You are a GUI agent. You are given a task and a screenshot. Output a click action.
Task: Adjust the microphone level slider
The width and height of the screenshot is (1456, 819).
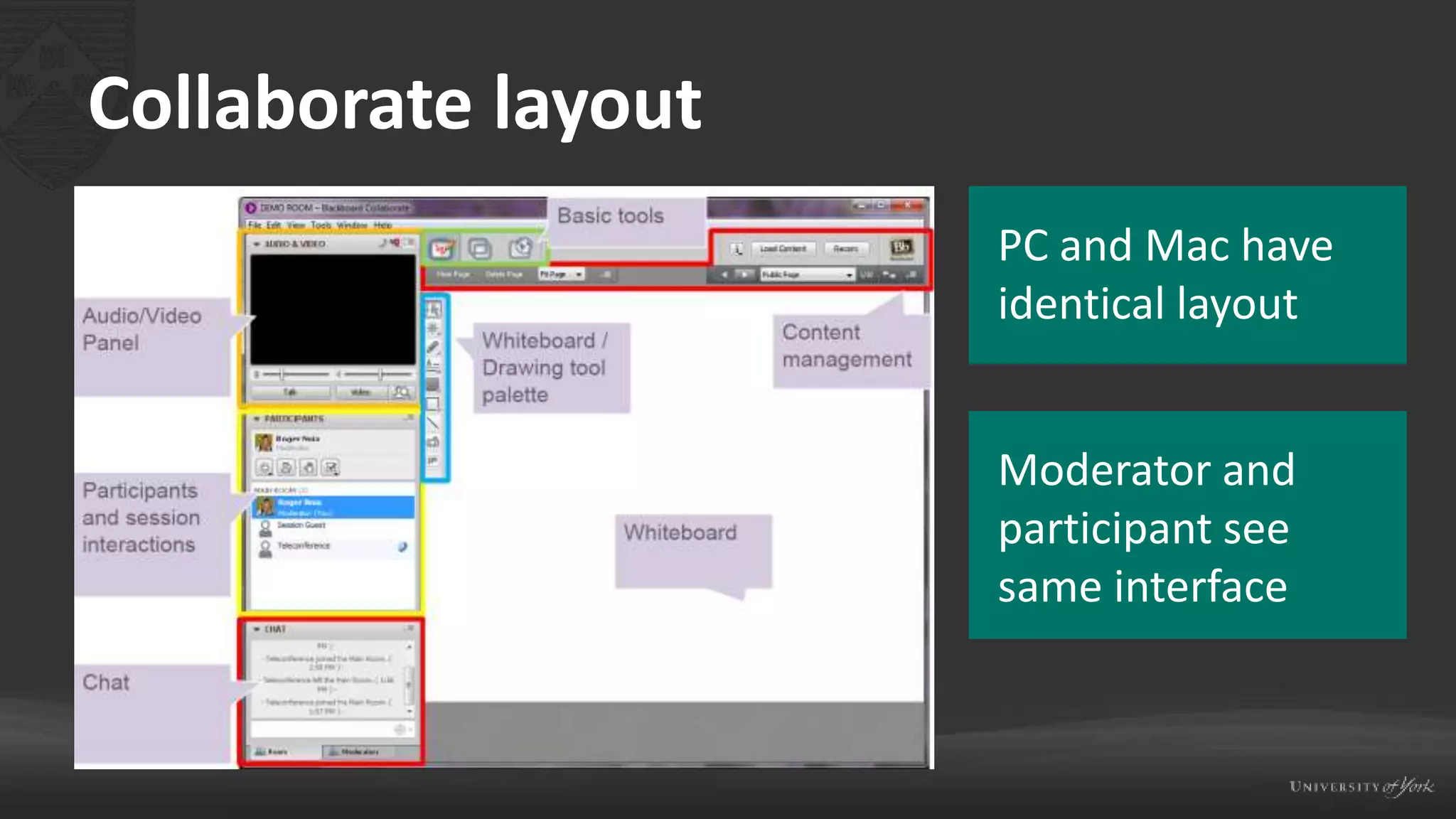click(x=294, y=374)
